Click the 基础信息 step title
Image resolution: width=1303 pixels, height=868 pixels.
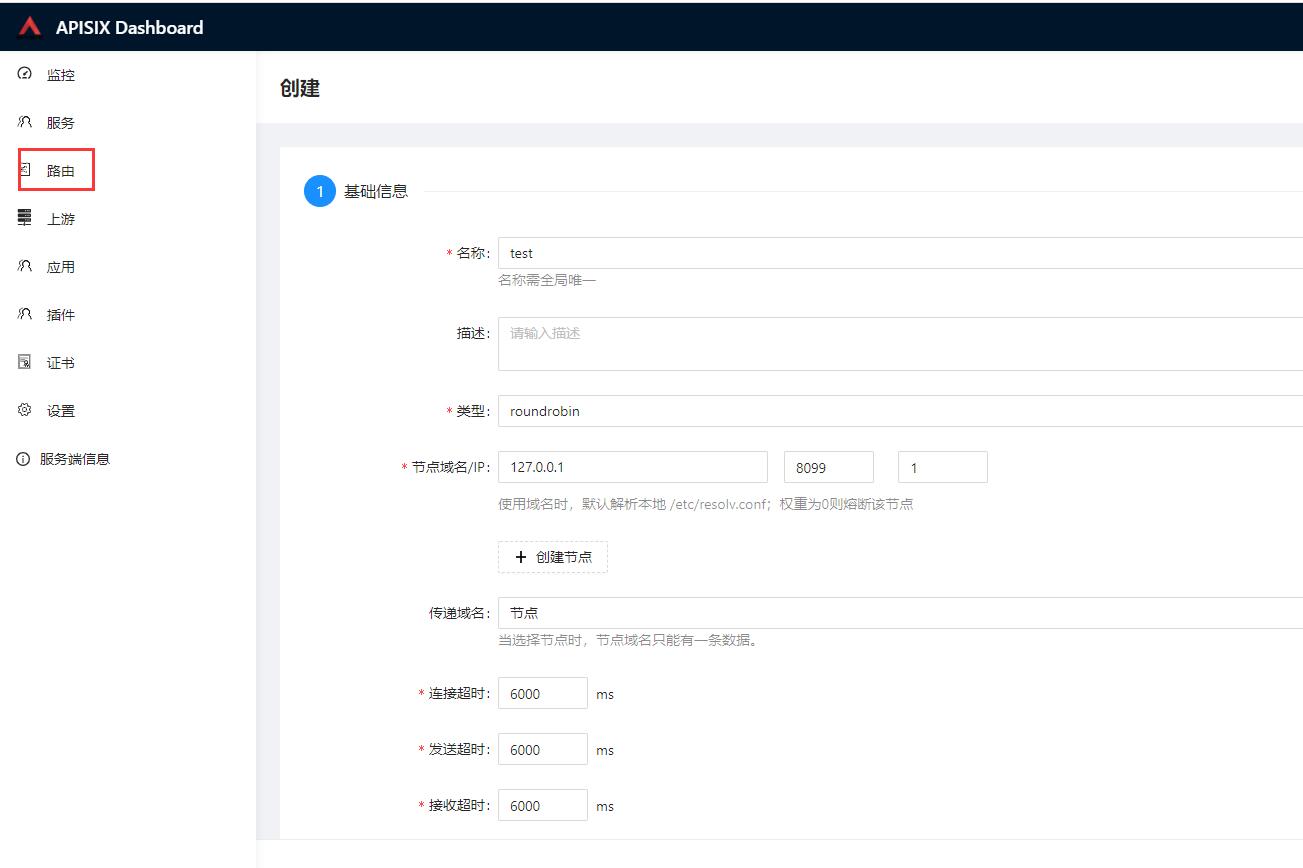pos(376,191)
